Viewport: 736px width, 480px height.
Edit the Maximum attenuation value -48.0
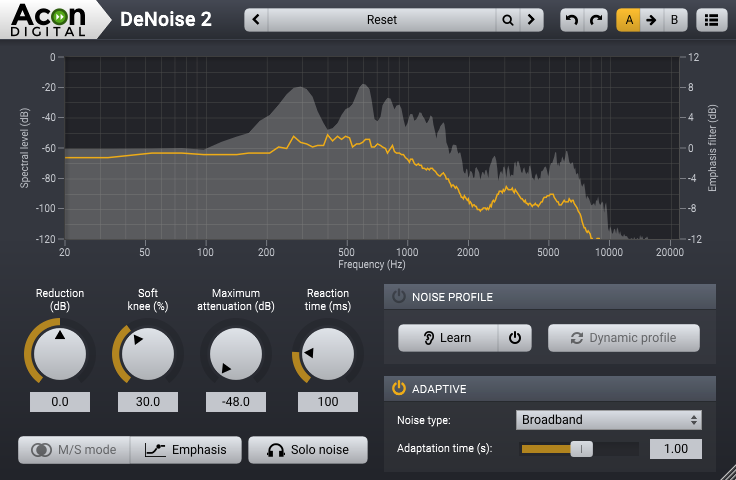(236, 402)
